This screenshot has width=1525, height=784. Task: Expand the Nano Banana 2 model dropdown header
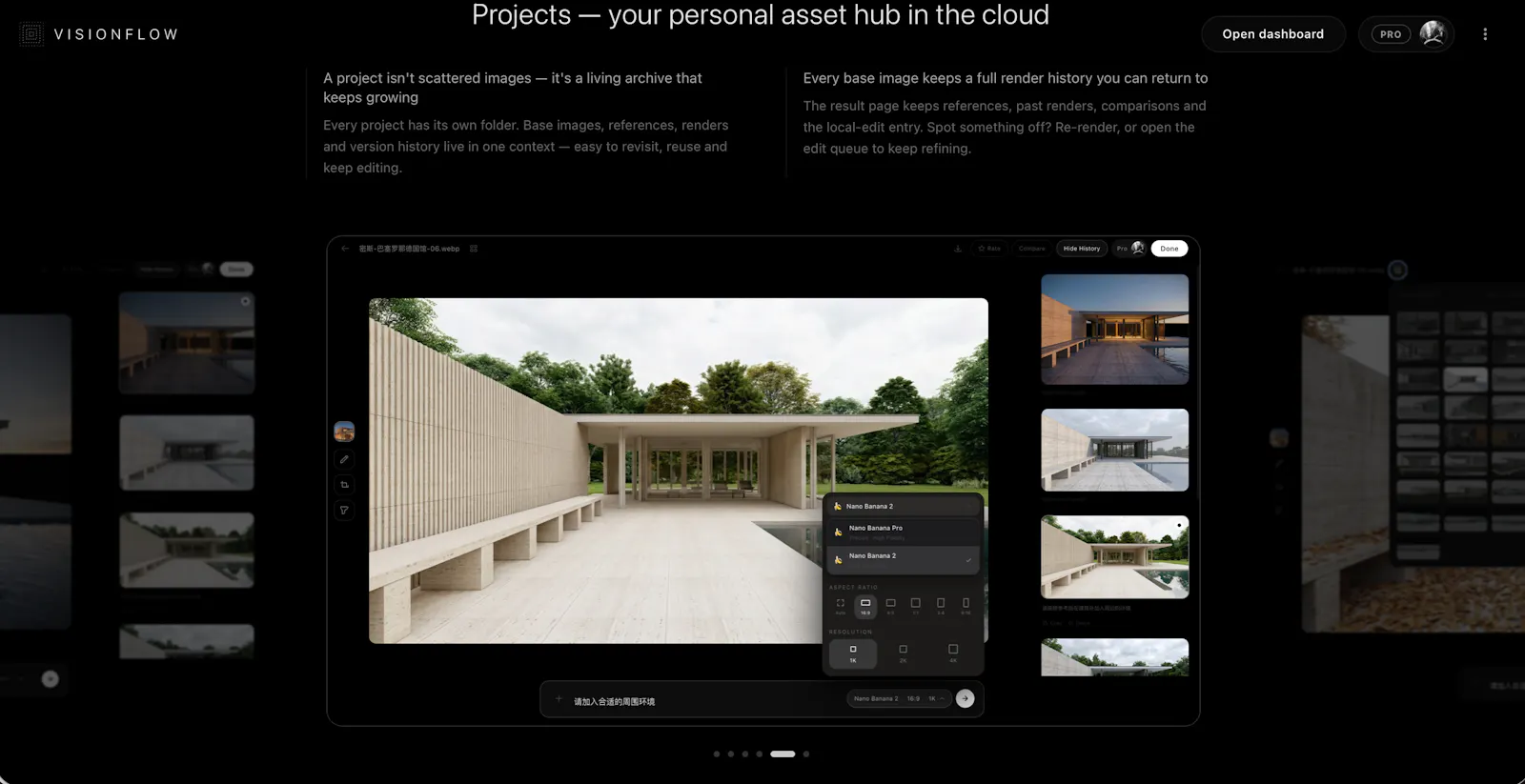(903, 507)
